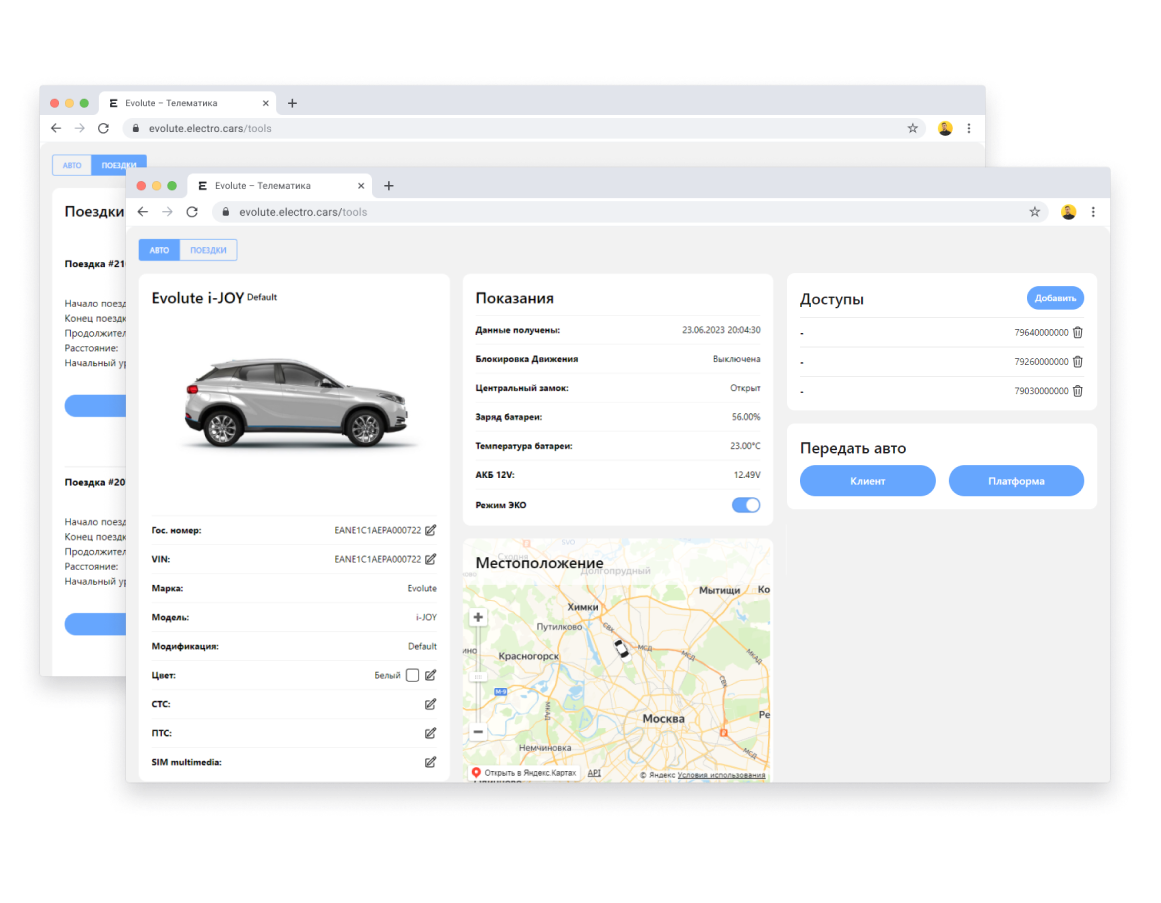This screenshot has width=1161, height=903.
Task: Edit the СТС document field
Action: coord(430,704)
